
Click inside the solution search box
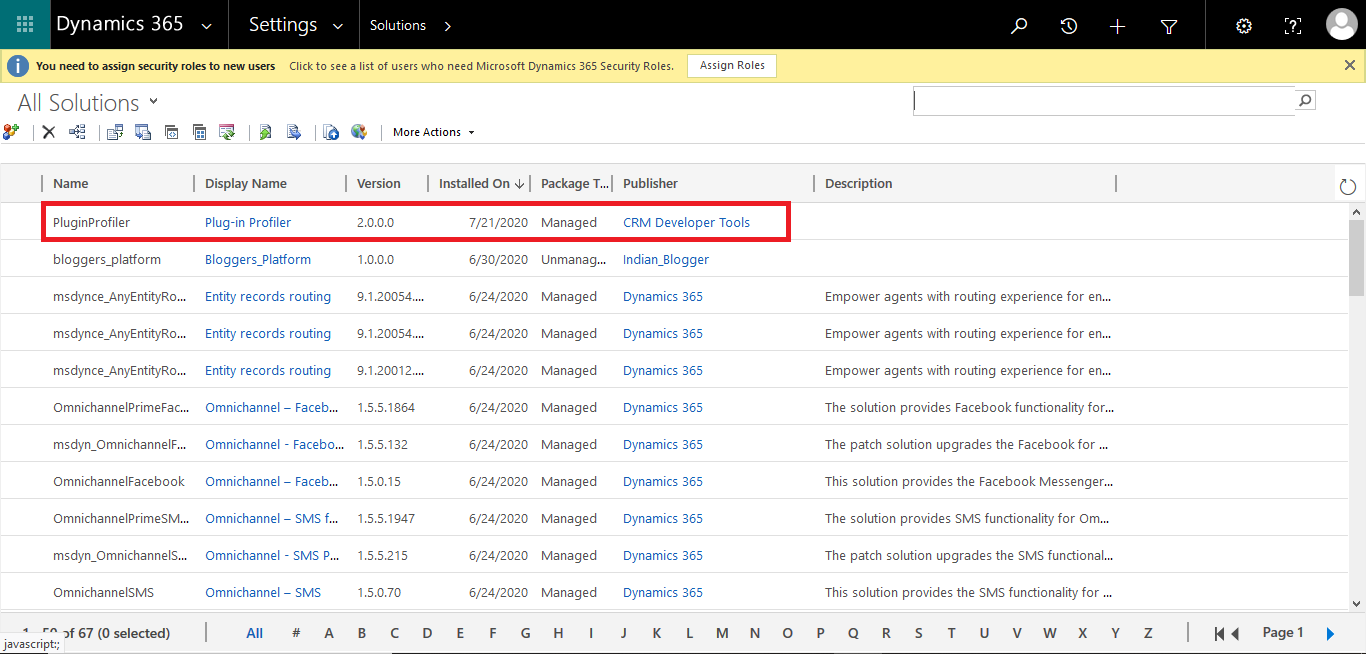point(1100,100)
